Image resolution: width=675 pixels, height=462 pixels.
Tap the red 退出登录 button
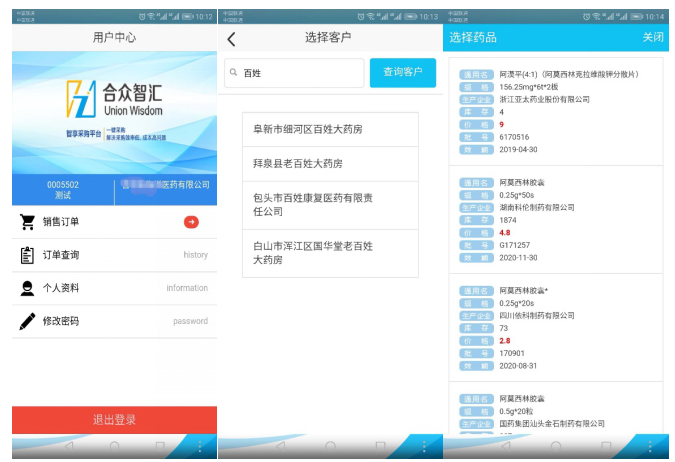click(x=114, y=420)
